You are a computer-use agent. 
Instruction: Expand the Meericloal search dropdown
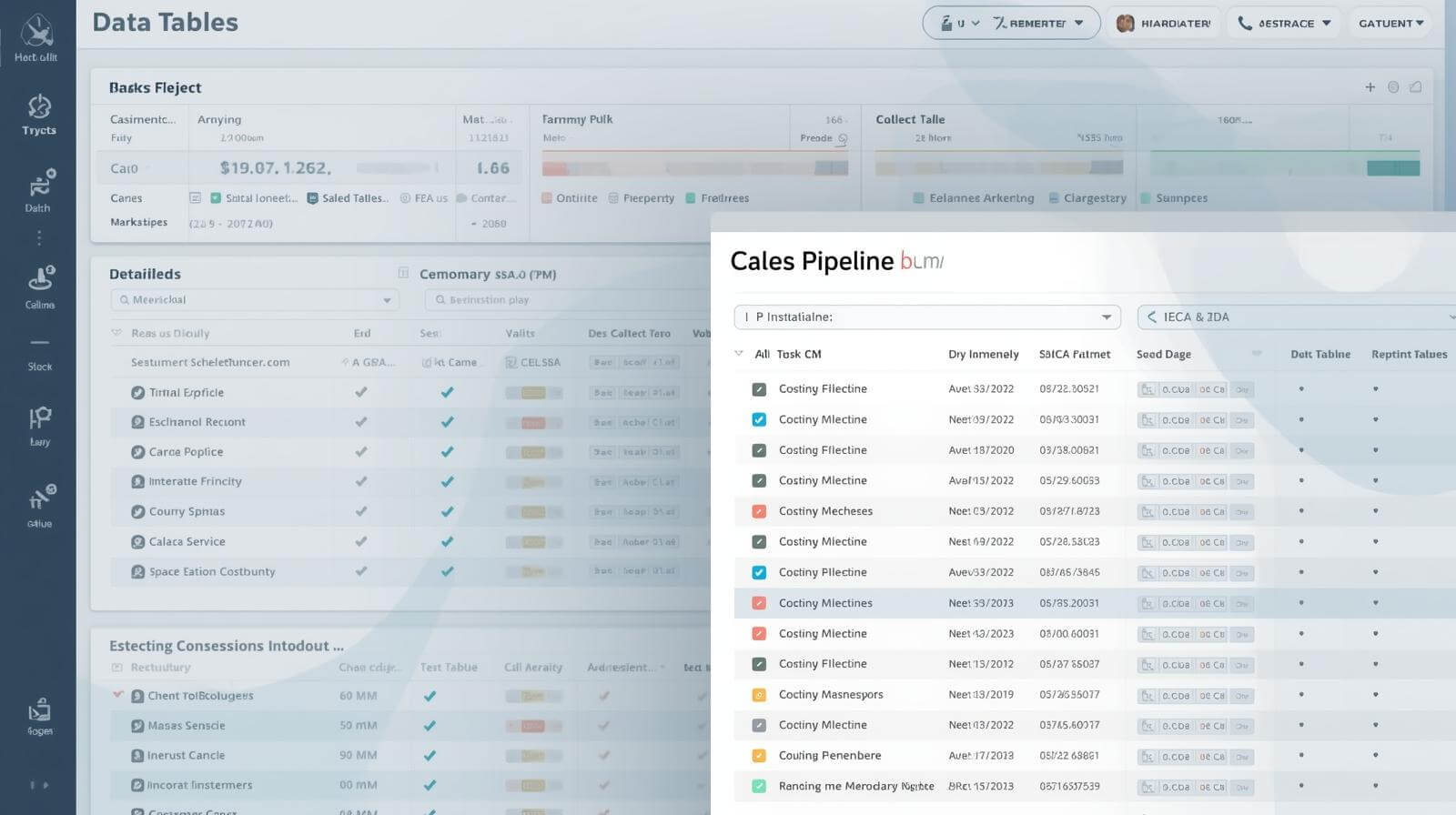[x=255, y=300]
